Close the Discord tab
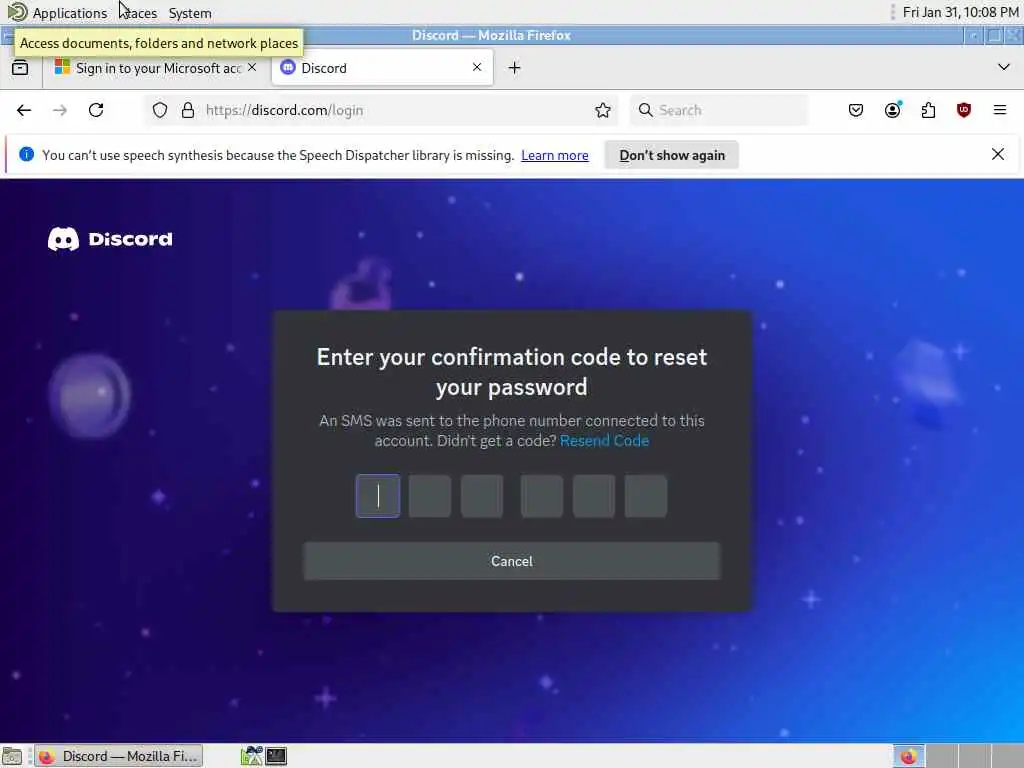The width and height of the screenshot is (1024, 768). [x=477, y=67]
